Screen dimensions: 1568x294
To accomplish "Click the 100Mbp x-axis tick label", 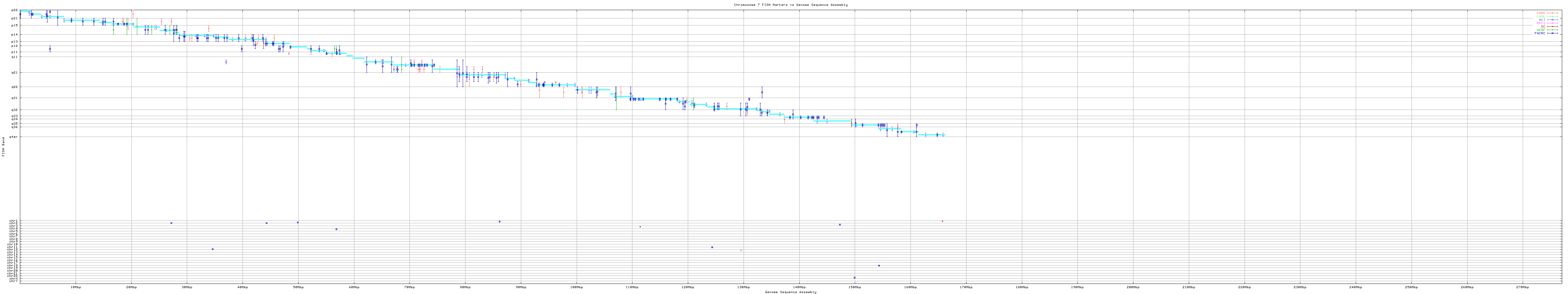I will (576, 287).
